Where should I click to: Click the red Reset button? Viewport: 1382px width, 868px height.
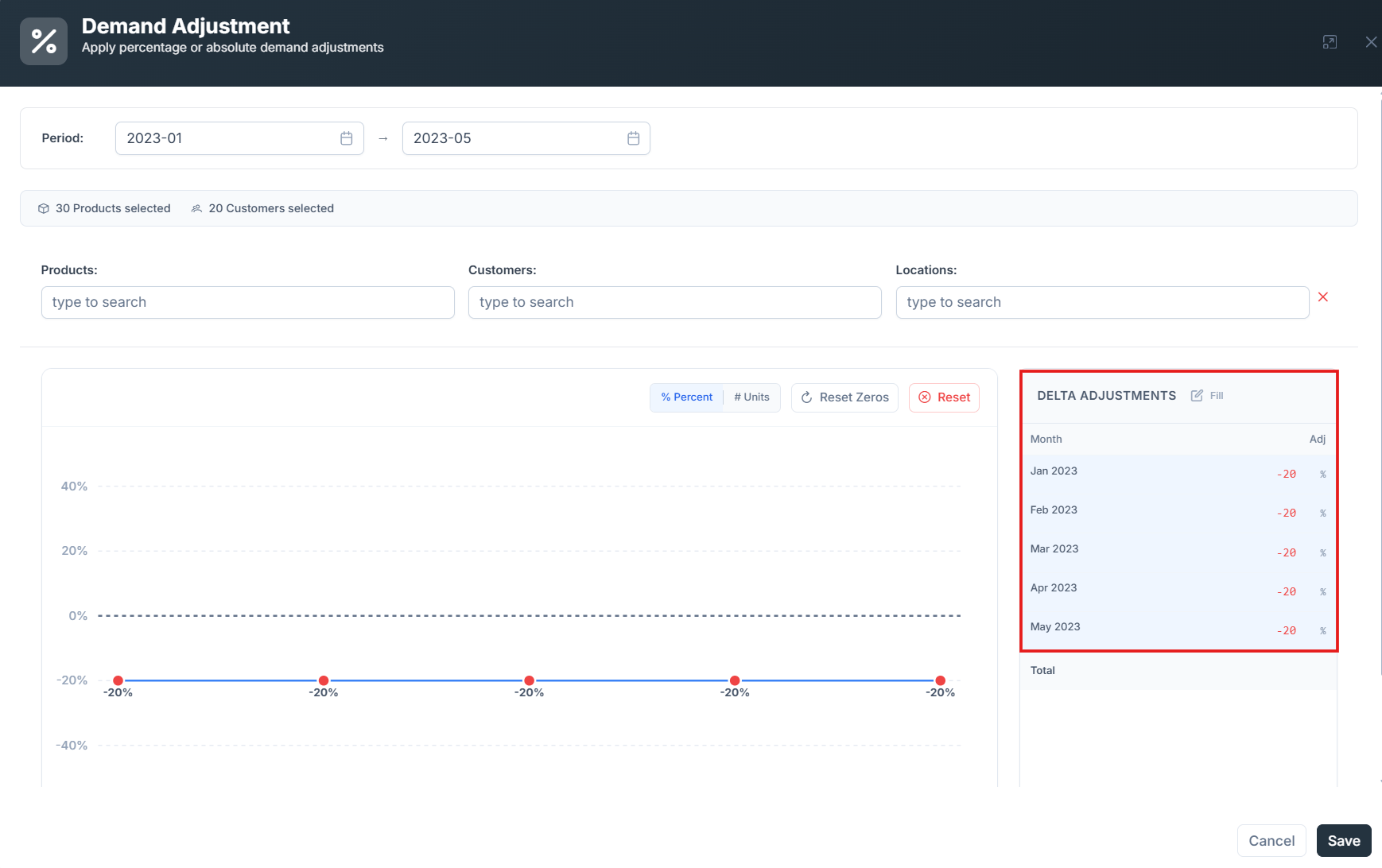944,397
